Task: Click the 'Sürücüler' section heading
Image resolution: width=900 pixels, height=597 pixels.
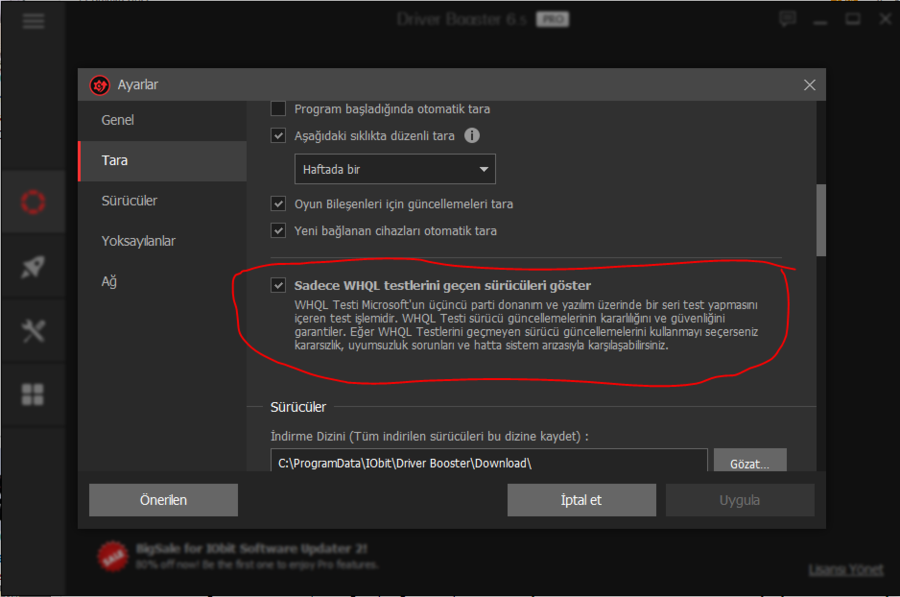Action: 298,407
